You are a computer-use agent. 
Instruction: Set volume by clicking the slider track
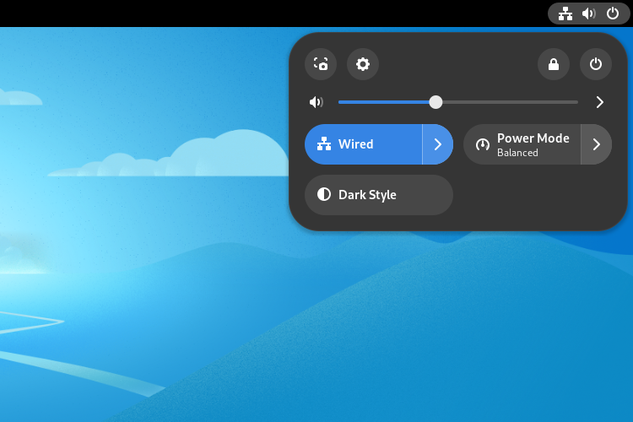(x=458, y=102)
